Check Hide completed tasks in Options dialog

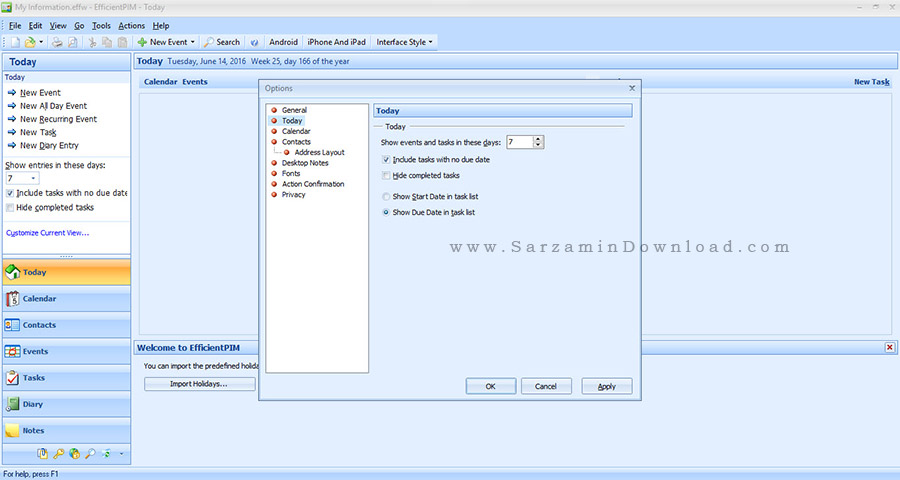pos(386,176)
